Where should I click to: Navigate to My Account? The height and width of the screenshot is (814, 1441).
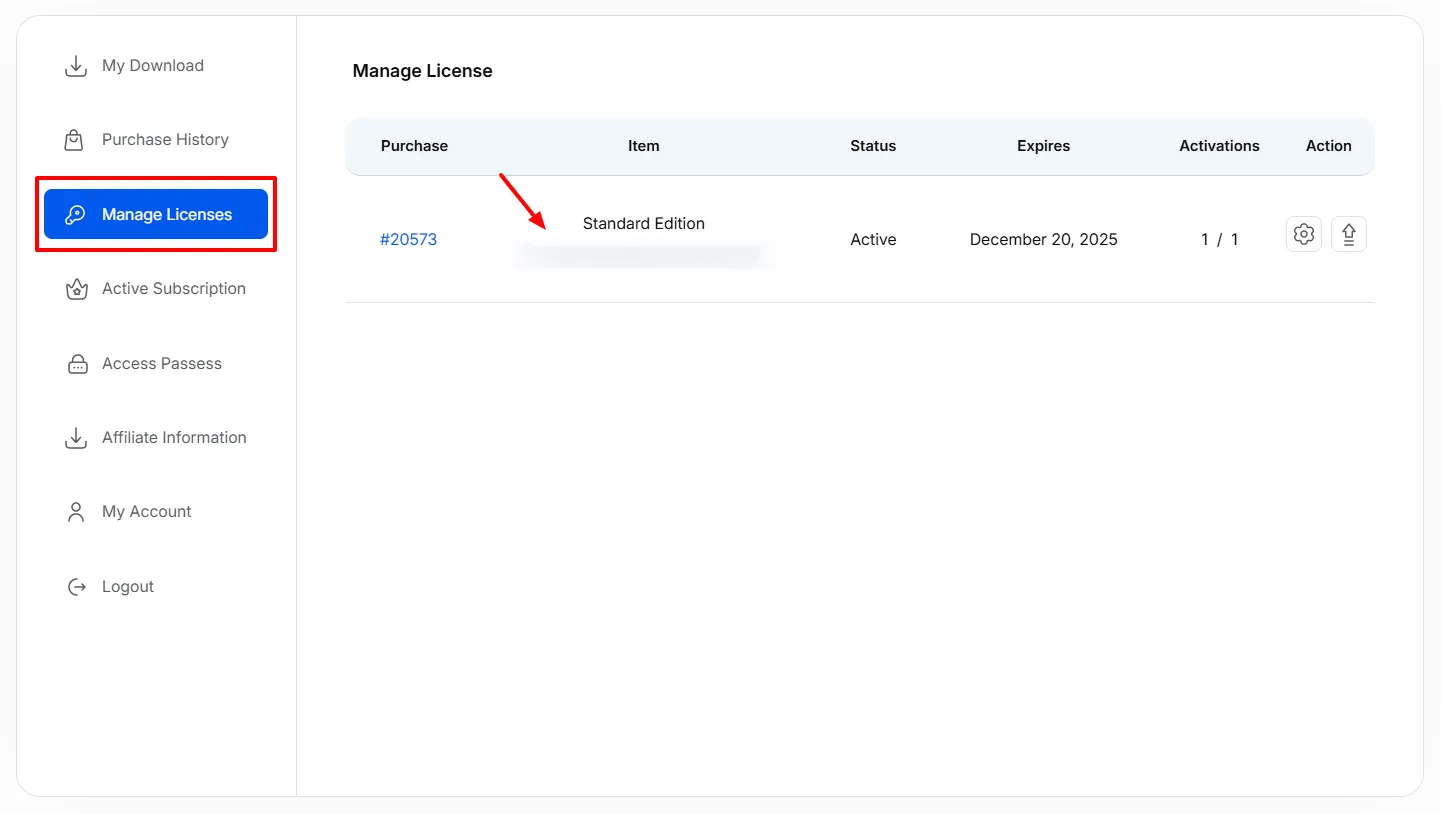click(146, 511)
